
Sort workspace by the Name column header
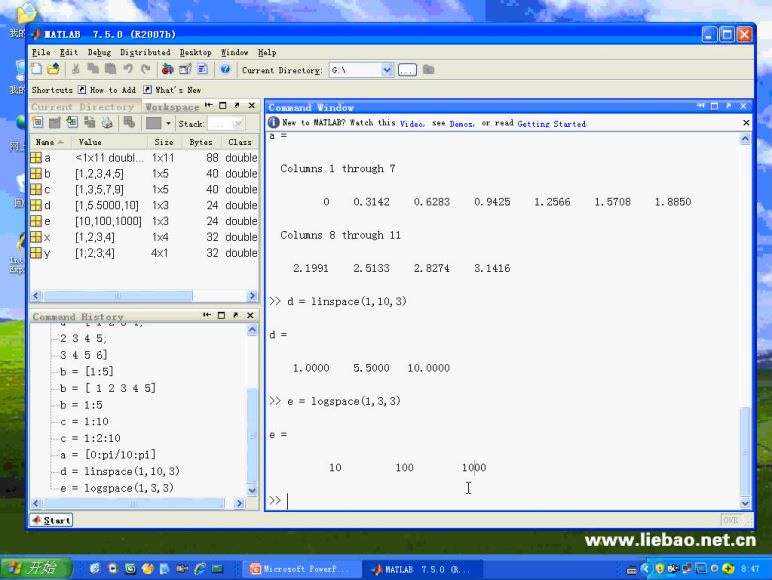tap(50, 142)
